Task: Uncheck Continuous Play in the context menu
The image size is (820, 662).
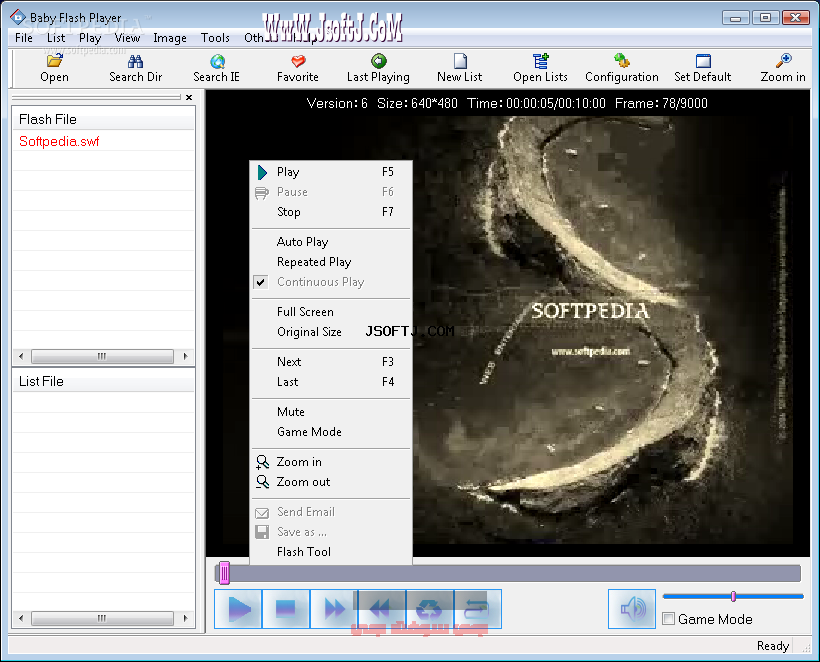Action: click(331, 282)
